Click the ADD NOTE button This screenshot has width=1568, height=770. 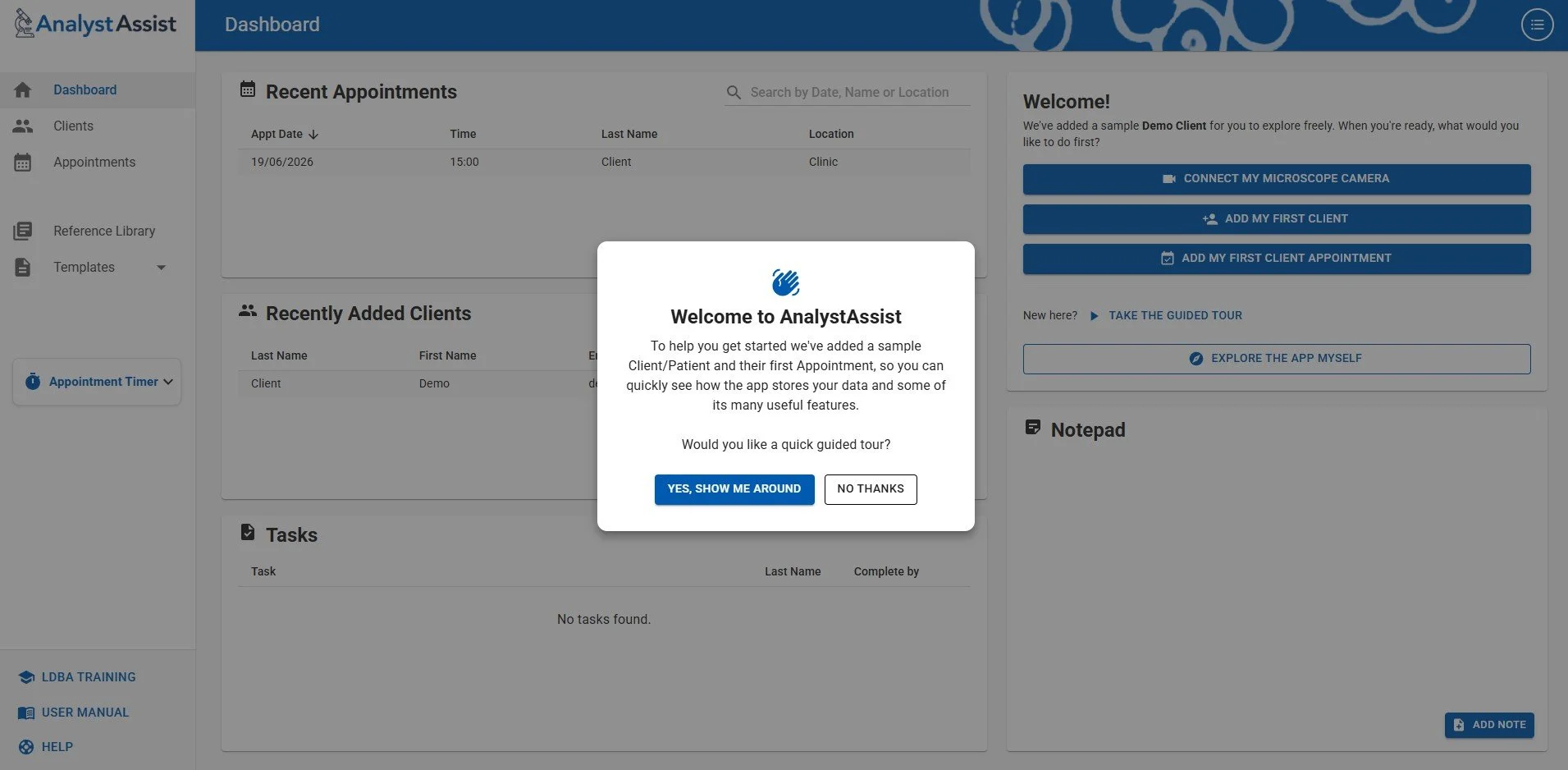(x=1489, y=725)
